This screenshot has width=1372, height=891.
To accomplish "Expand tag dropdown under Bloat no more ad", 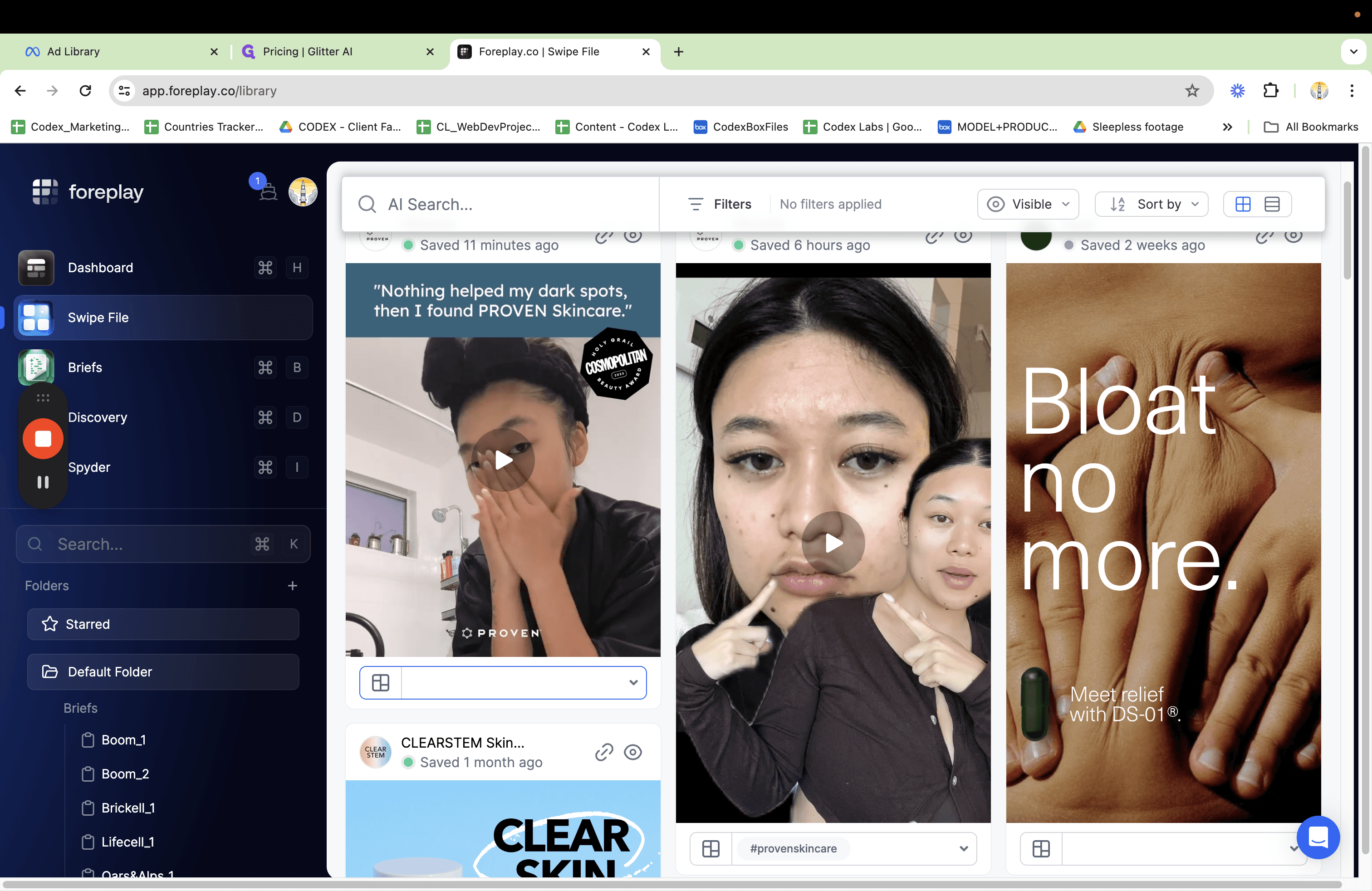I will coord(1294,848).
